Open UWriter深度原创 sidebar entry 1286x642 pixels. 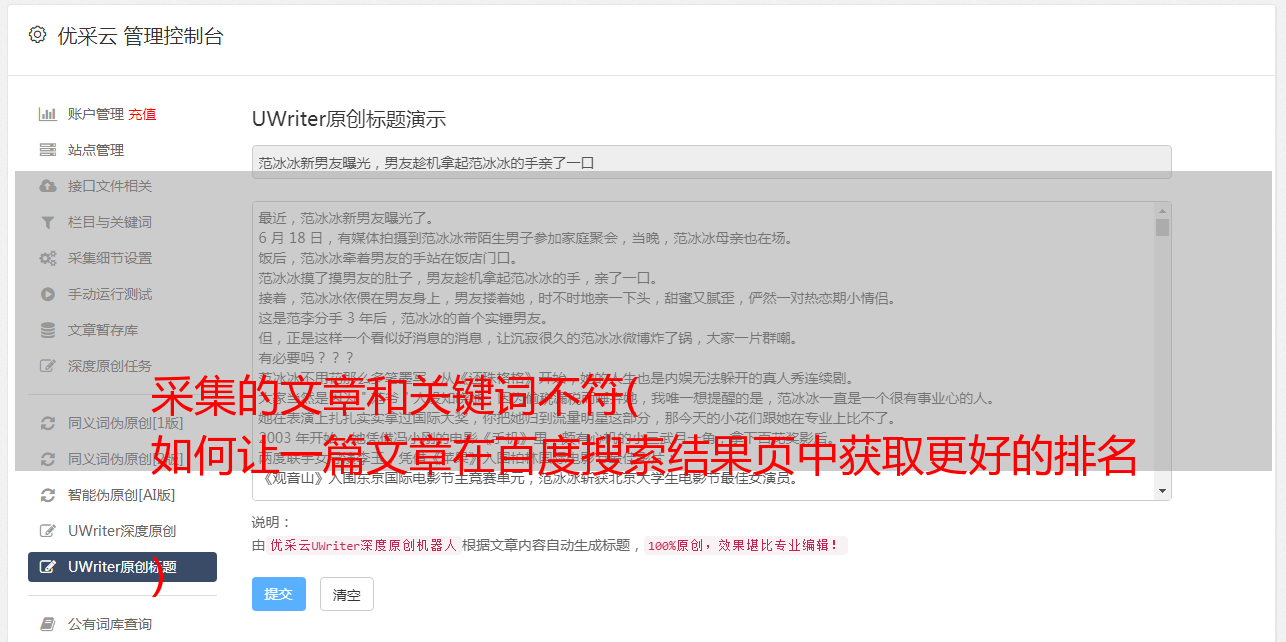[122, 531]
